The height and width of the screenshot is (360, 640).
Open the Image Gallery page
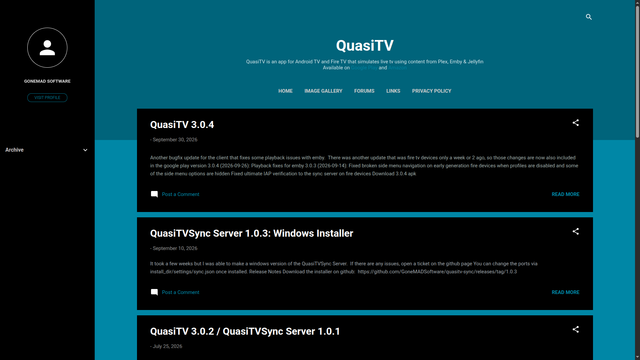click(x=323, y=91)
